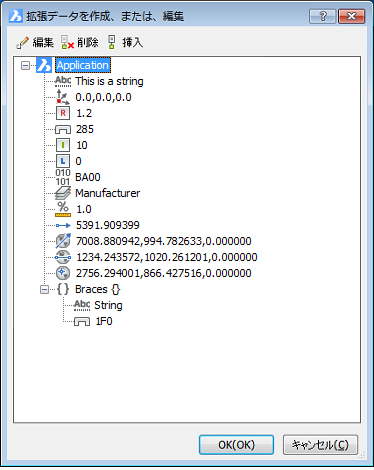374x470 pixels.
Task: Click the 編集 (edit) pencil icon
Action: coord(23,43)
